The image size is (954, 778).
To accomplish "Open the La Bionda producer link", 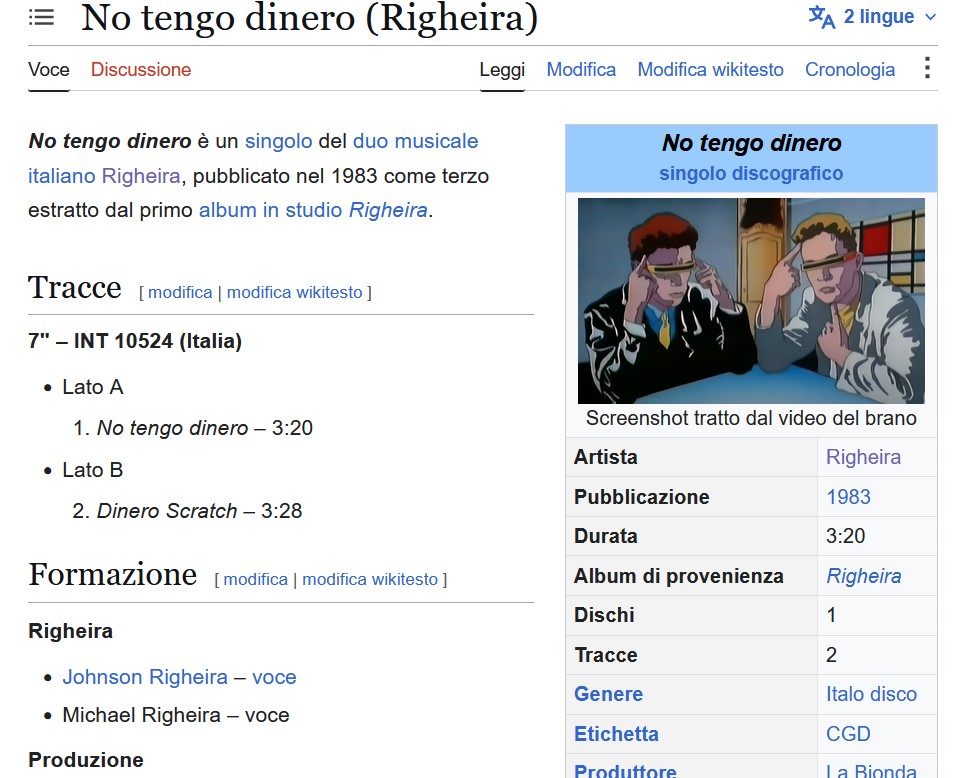I will (x=871, y=771).
